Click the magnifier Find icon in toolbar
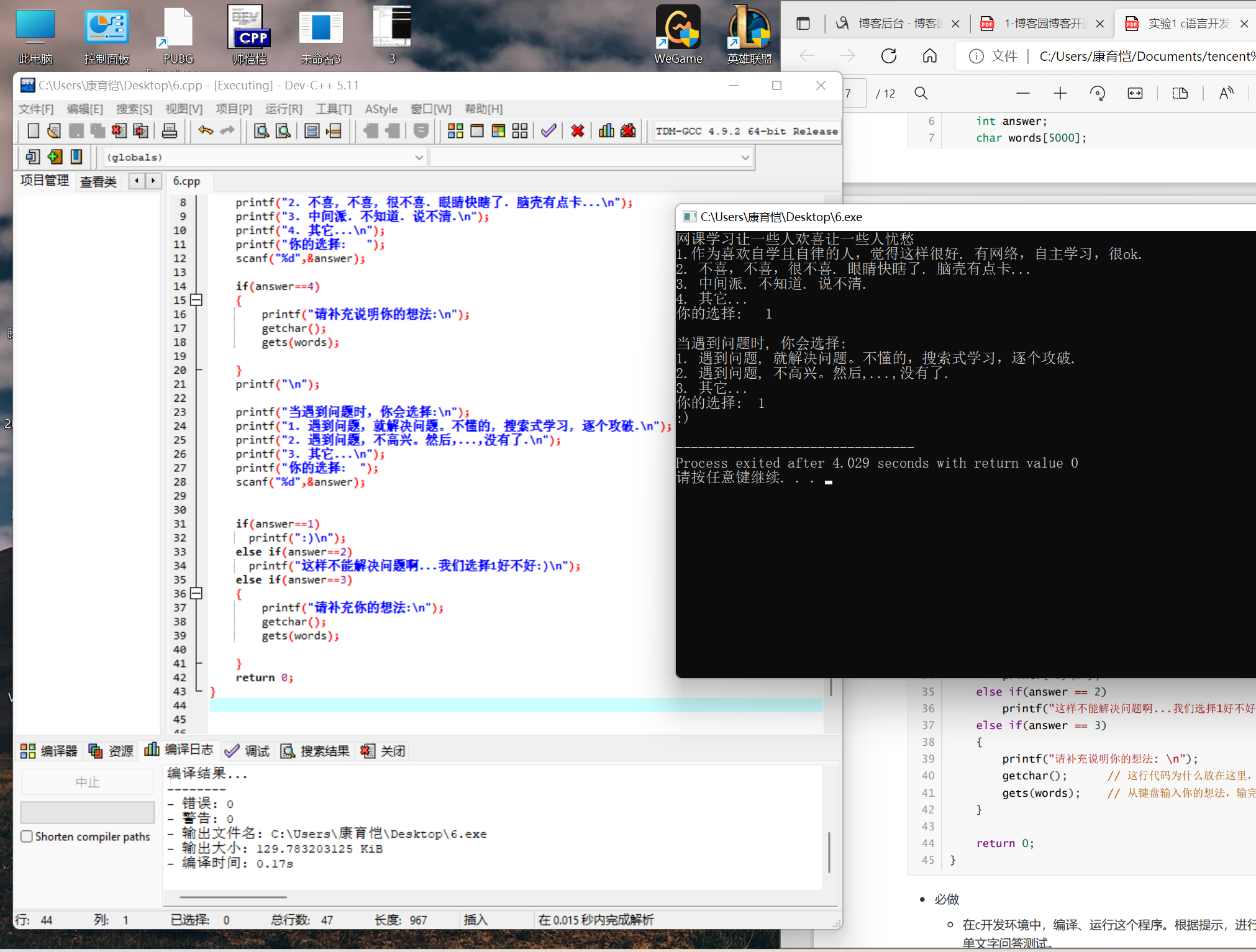1256x952 pixels. tap(262, 131)
